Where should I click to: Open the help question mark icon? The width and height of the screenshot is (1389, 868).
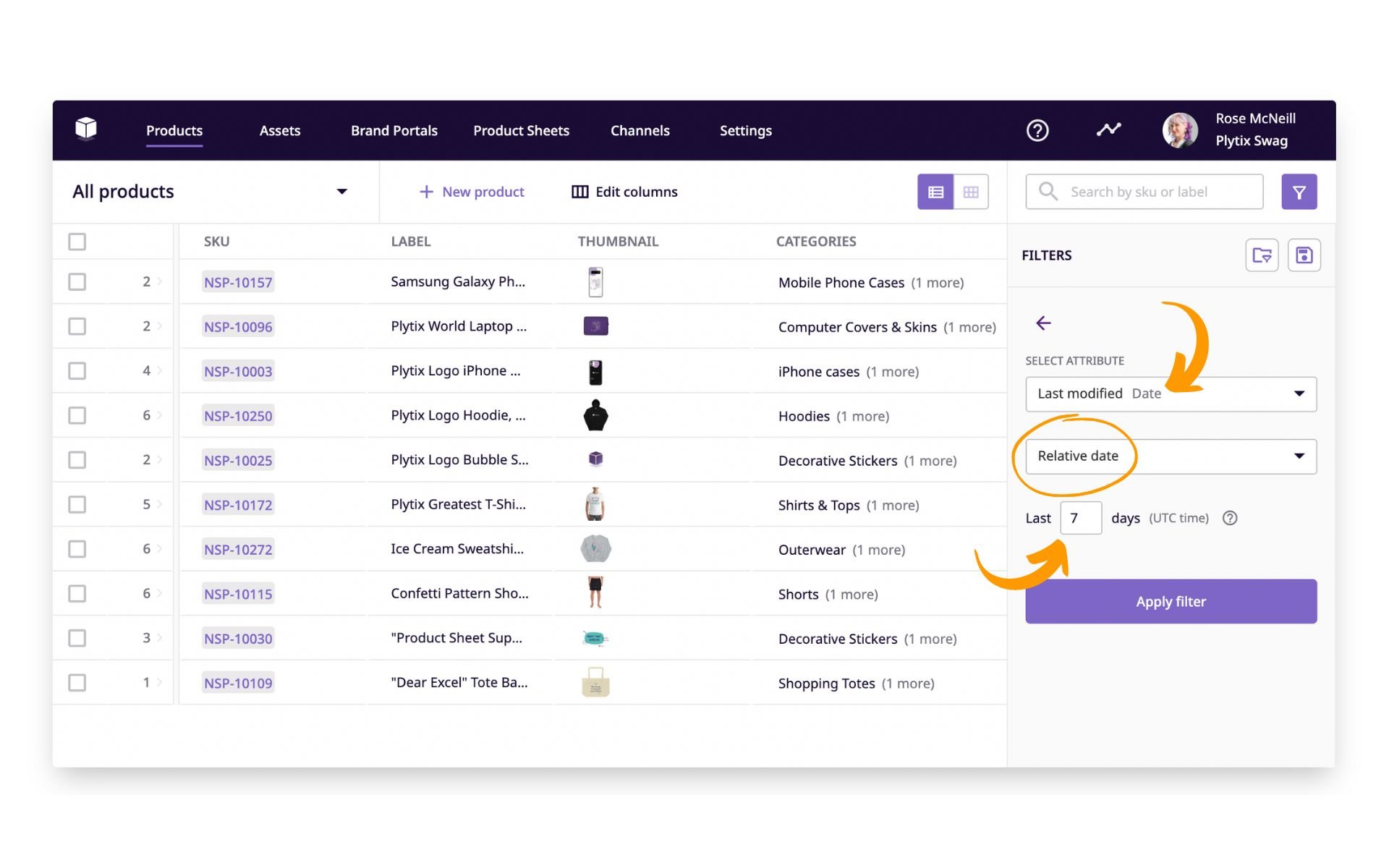tap(1037, 131)
